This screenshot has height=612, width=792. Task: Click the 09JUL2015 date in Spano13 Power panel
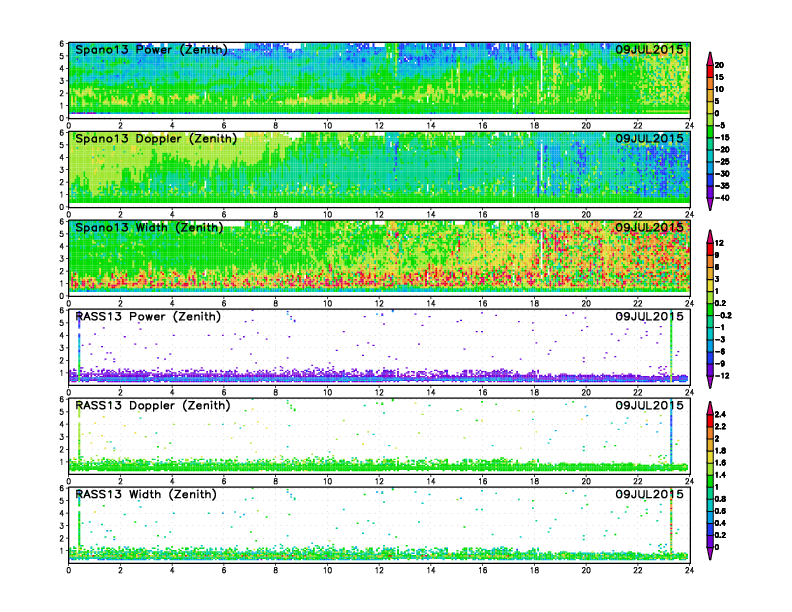(x=649, y=49)
